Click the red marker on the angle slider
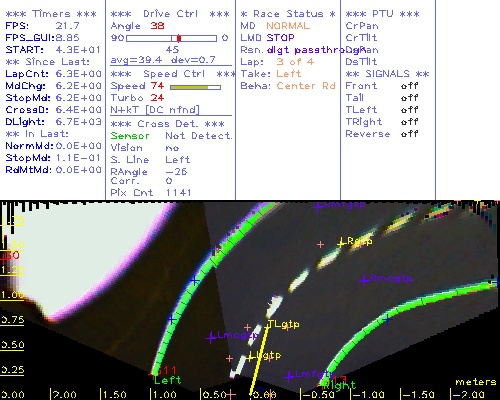 (x=179, y=38)
